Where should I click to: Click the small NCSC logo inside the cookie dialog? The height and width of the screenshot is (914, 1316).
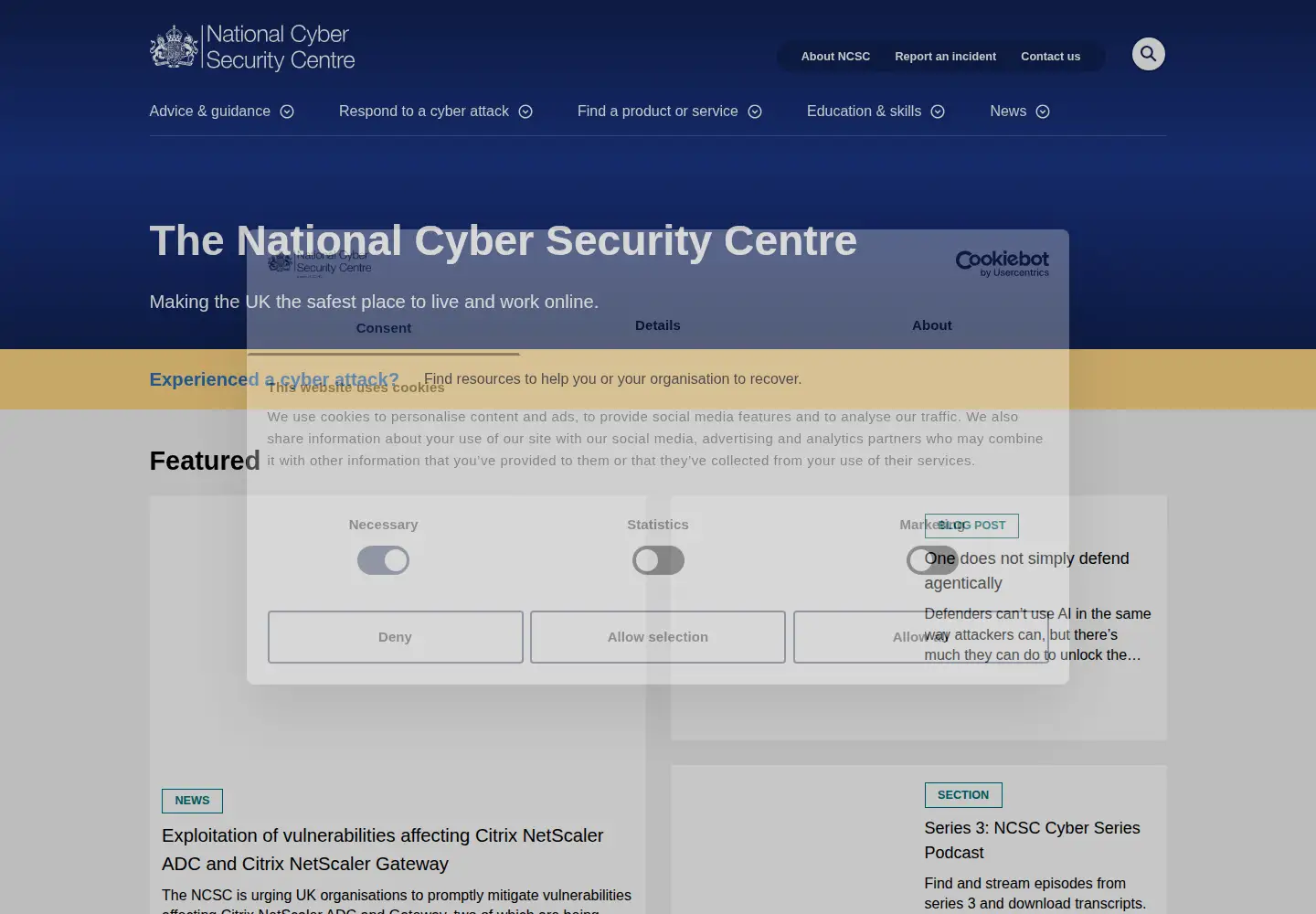pyautogui.click(x=319, y=262)
